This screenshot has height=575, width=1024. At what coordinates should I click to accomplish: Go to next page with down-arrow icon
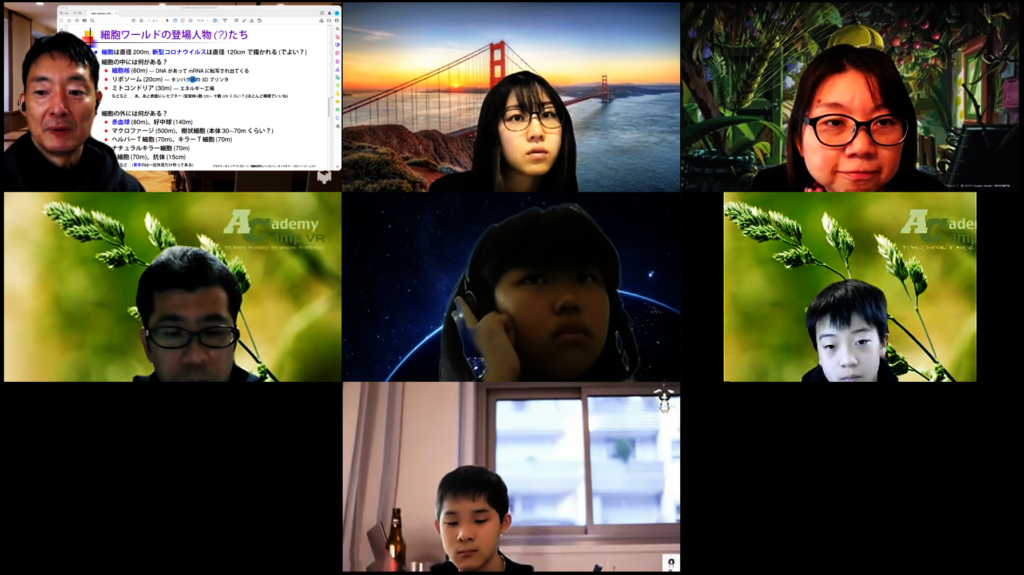[141, 21]
